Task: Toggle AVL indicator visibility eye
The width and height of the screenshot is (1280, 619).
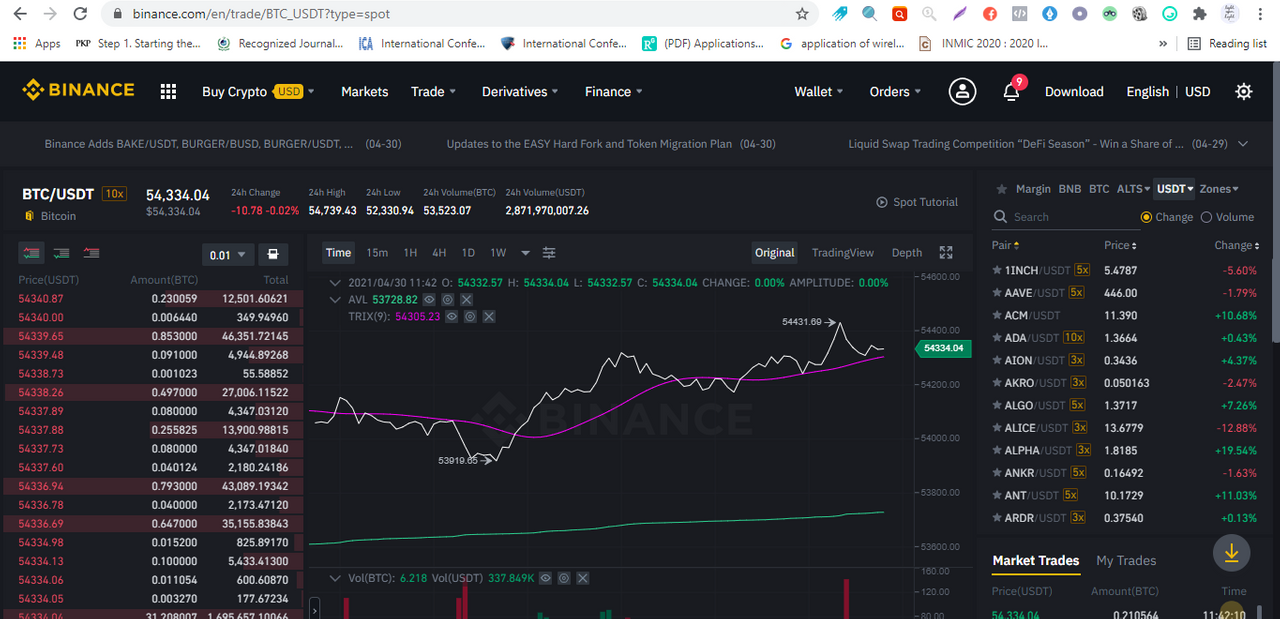Action: [x=429, y=300]
